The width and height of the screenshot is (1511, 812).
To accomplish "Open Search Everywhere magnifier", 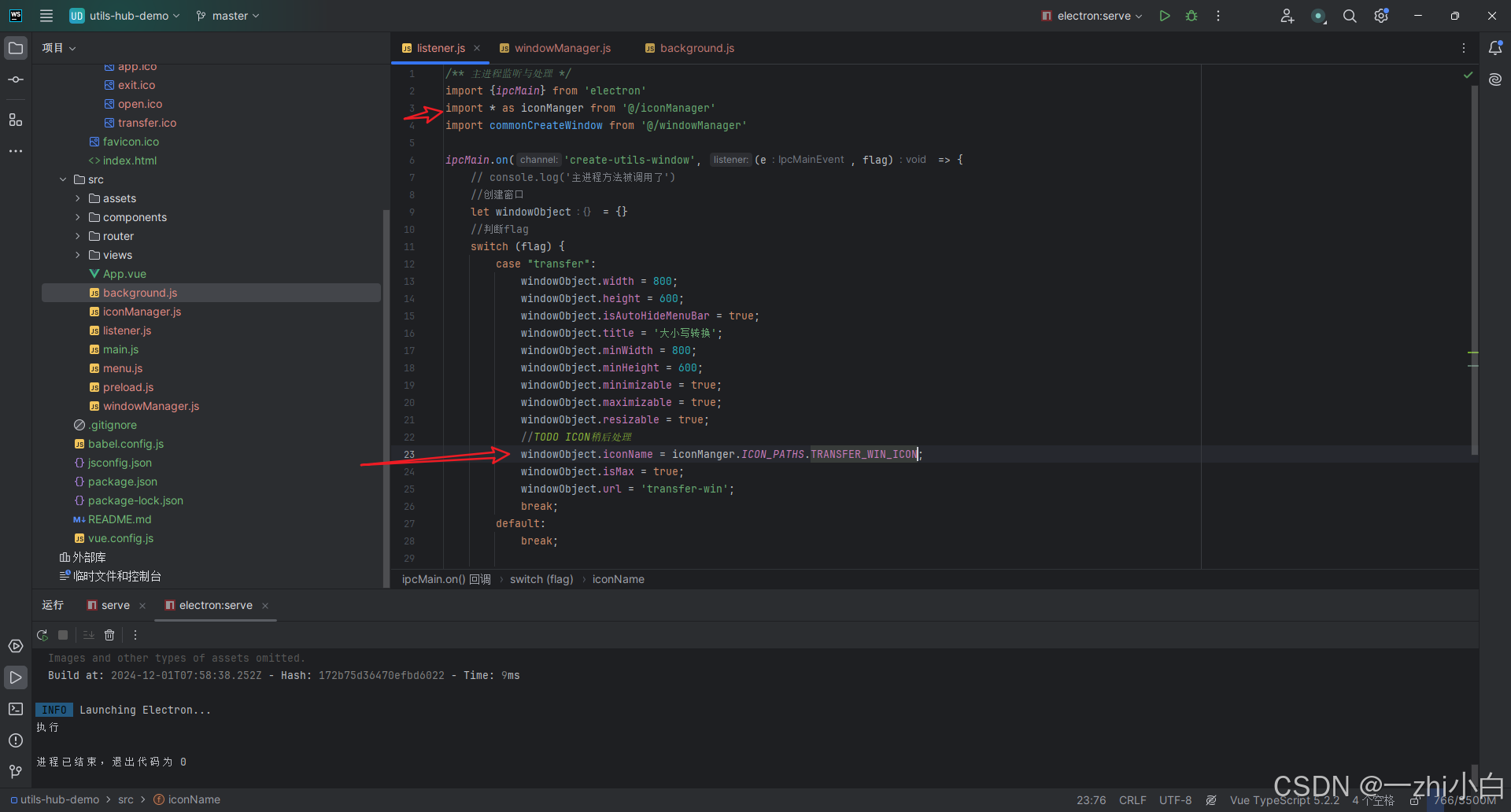I will click(1350, 16).
